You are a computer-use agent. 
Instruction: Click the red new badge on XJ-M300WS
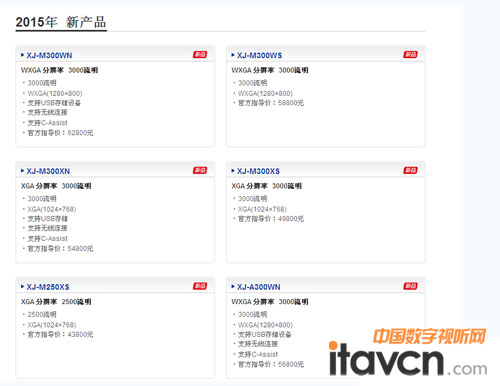pos(411,55)
